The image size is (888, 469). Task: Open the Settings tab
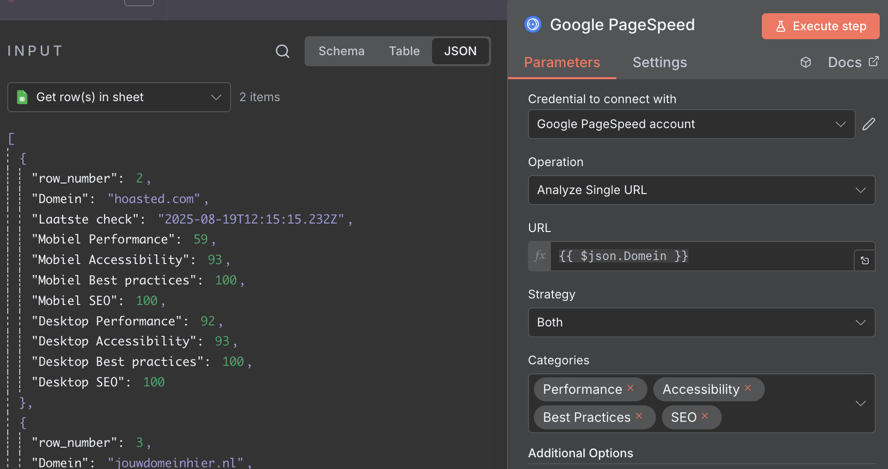click(660, 62)
